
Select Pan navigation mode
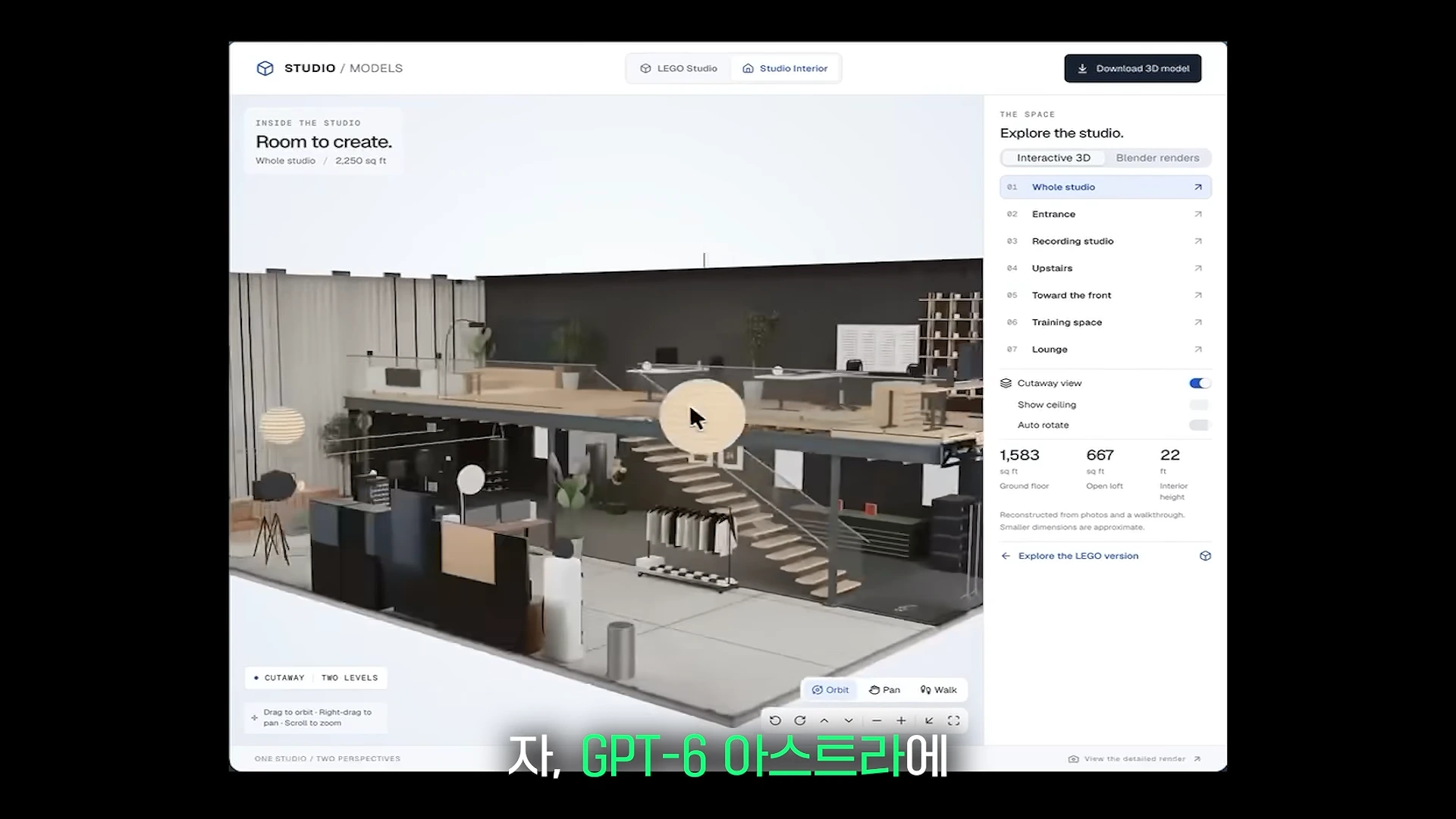(885, 690)
